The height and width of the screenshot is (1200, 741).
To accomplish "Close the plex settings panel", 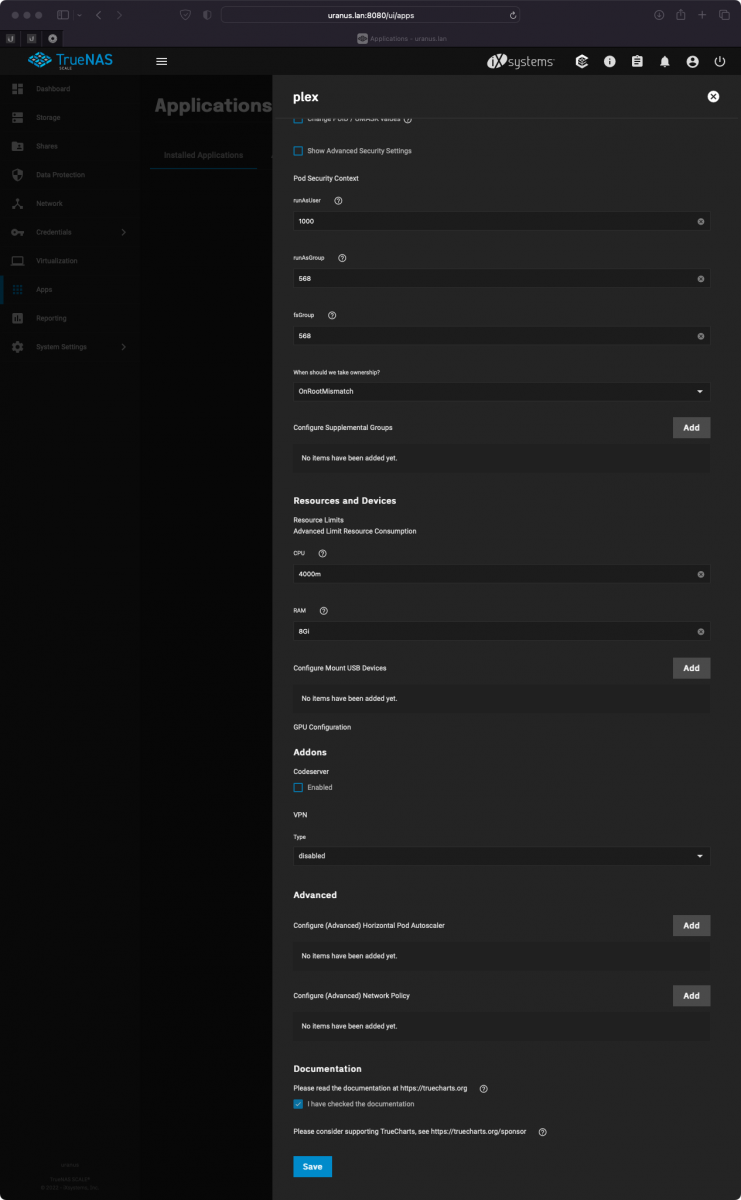I will 713,96.
